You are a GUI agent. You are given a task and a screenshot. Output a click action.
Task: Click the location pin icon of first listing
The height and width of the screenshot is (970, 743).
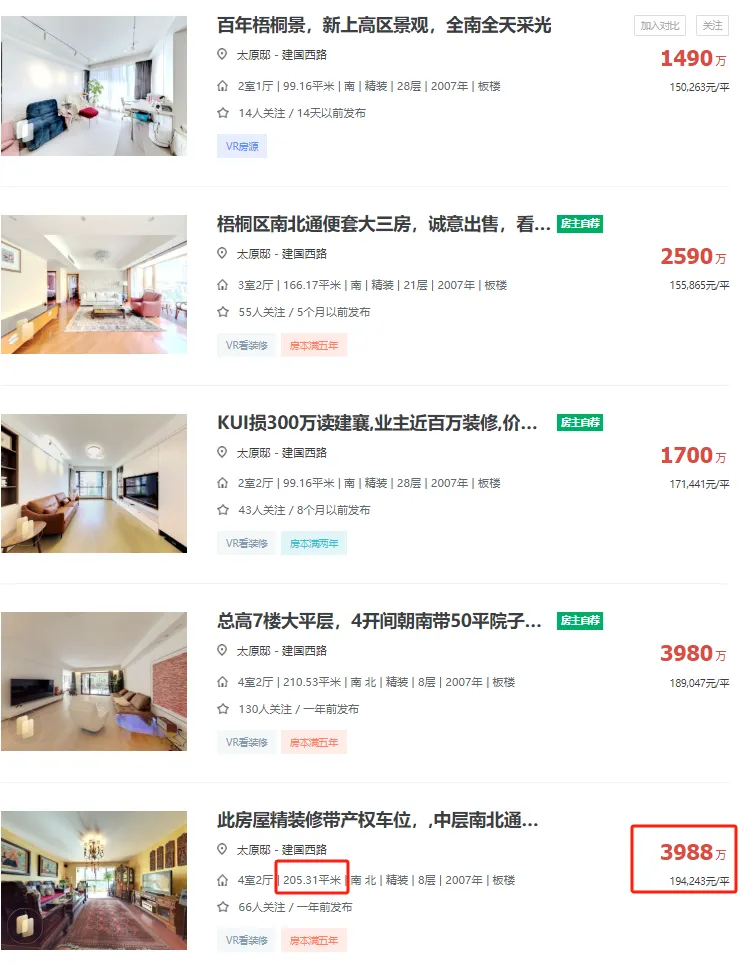pos(222,54)
